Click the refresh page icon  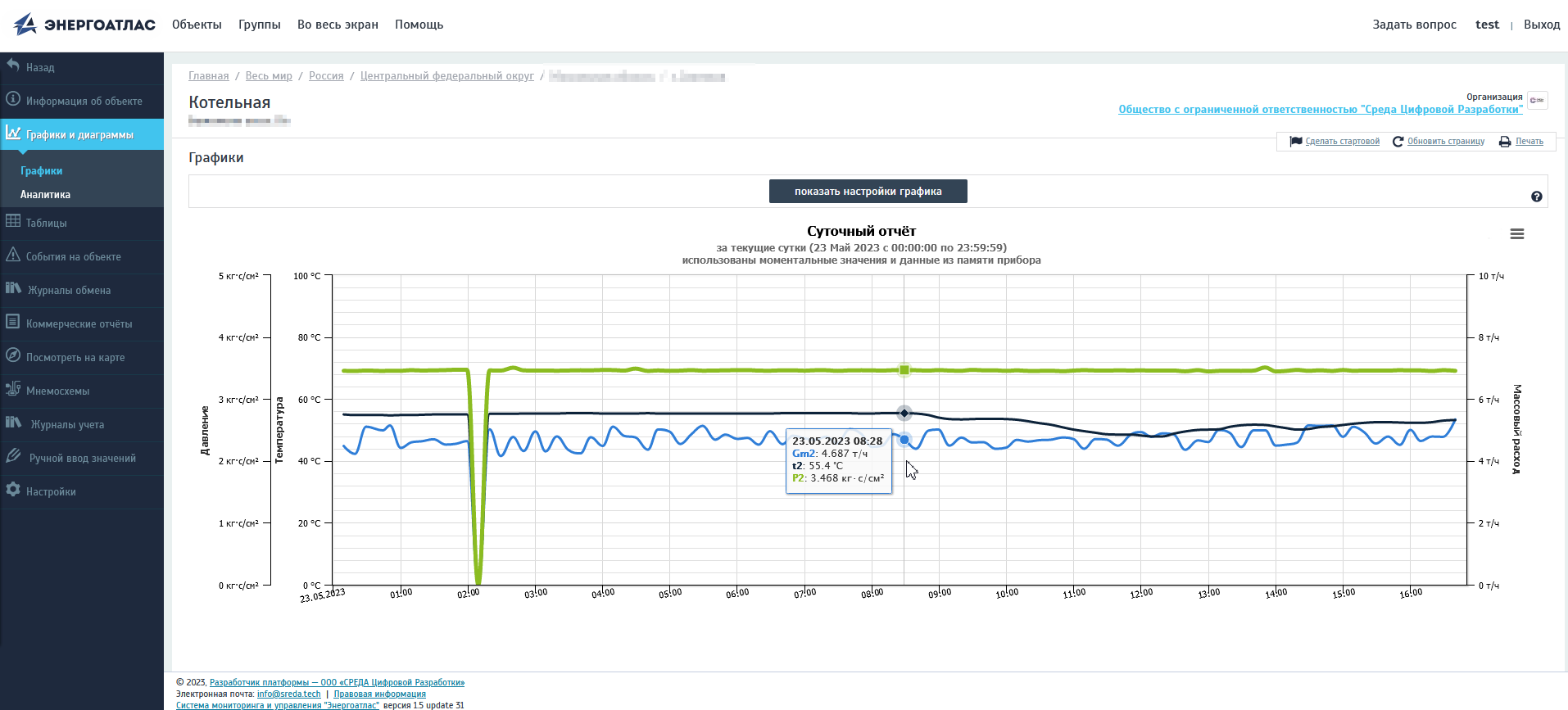[1398, 142]
